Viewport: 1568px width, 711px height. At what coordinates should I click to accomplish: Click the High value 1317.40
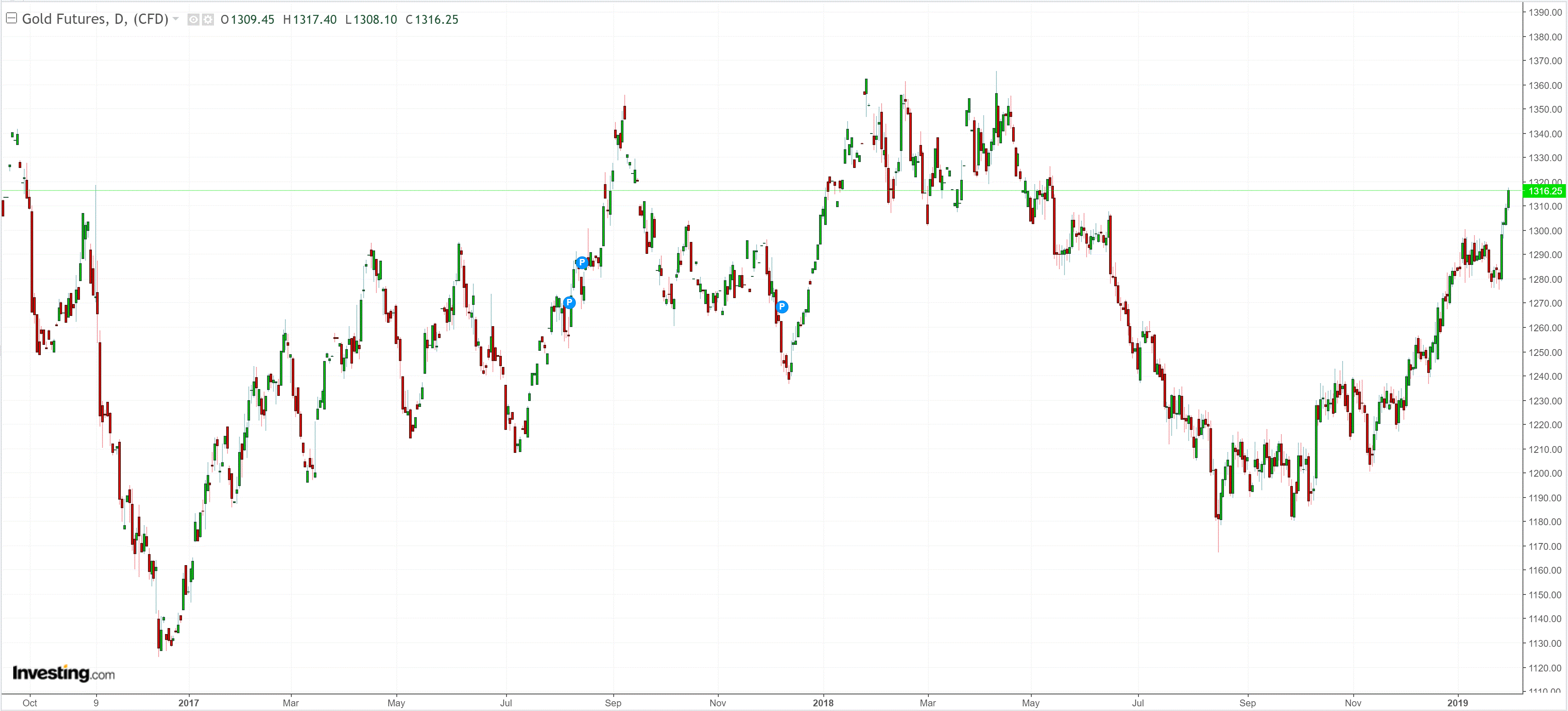315,20
